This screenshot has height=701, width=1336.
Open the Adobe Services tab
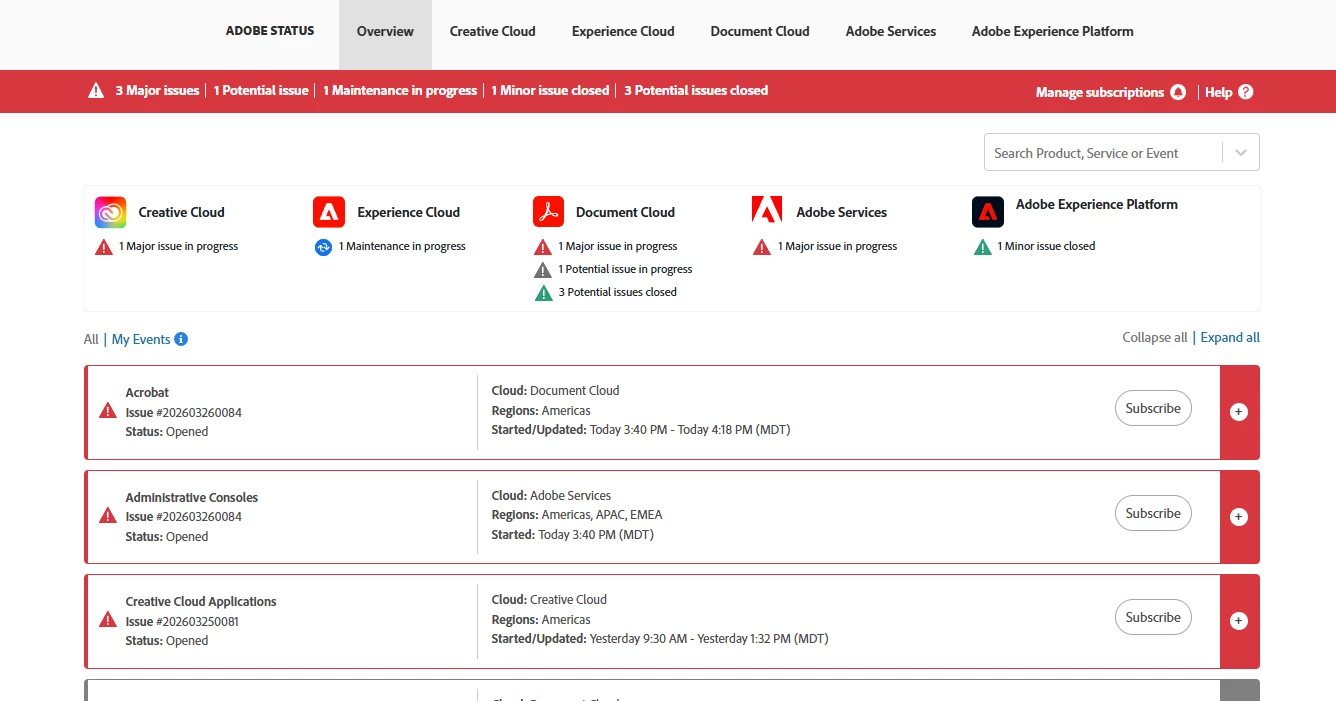[891, 31]
